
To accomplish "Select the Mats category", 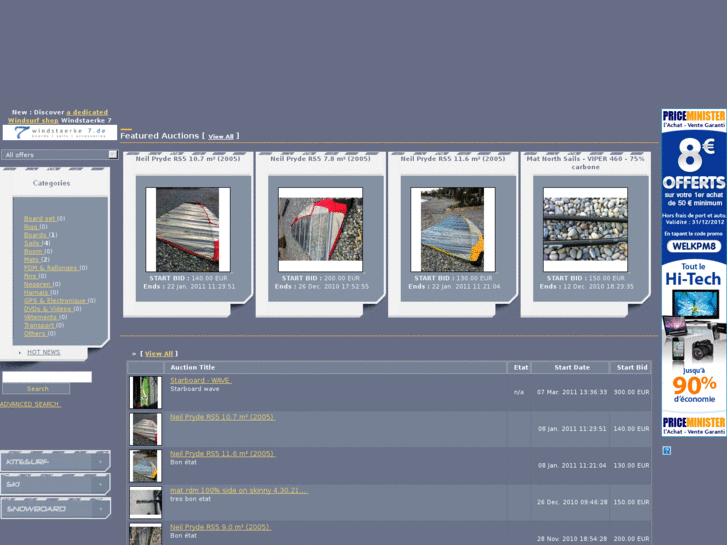I will pyautogui.click(x=32, y=260).
